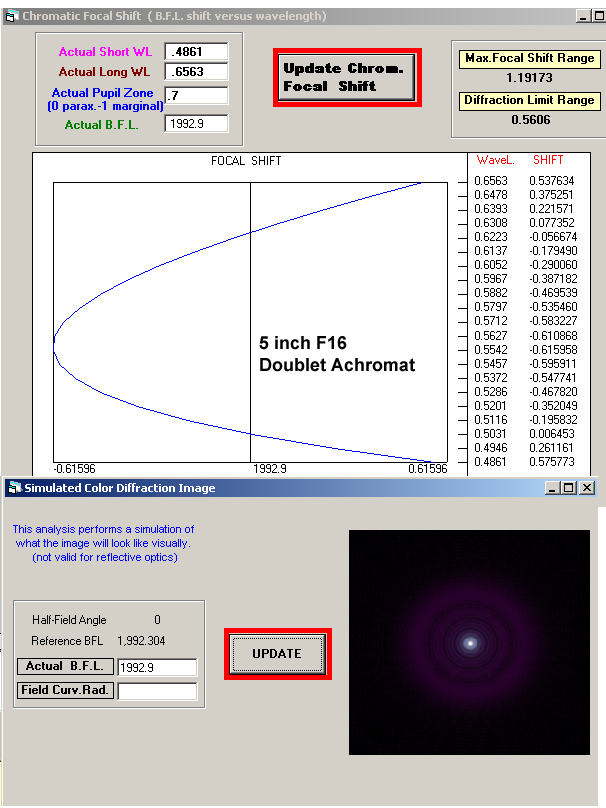
Task: Close the Simulated Color Diffraction Image window
Action: click(586, 487)
